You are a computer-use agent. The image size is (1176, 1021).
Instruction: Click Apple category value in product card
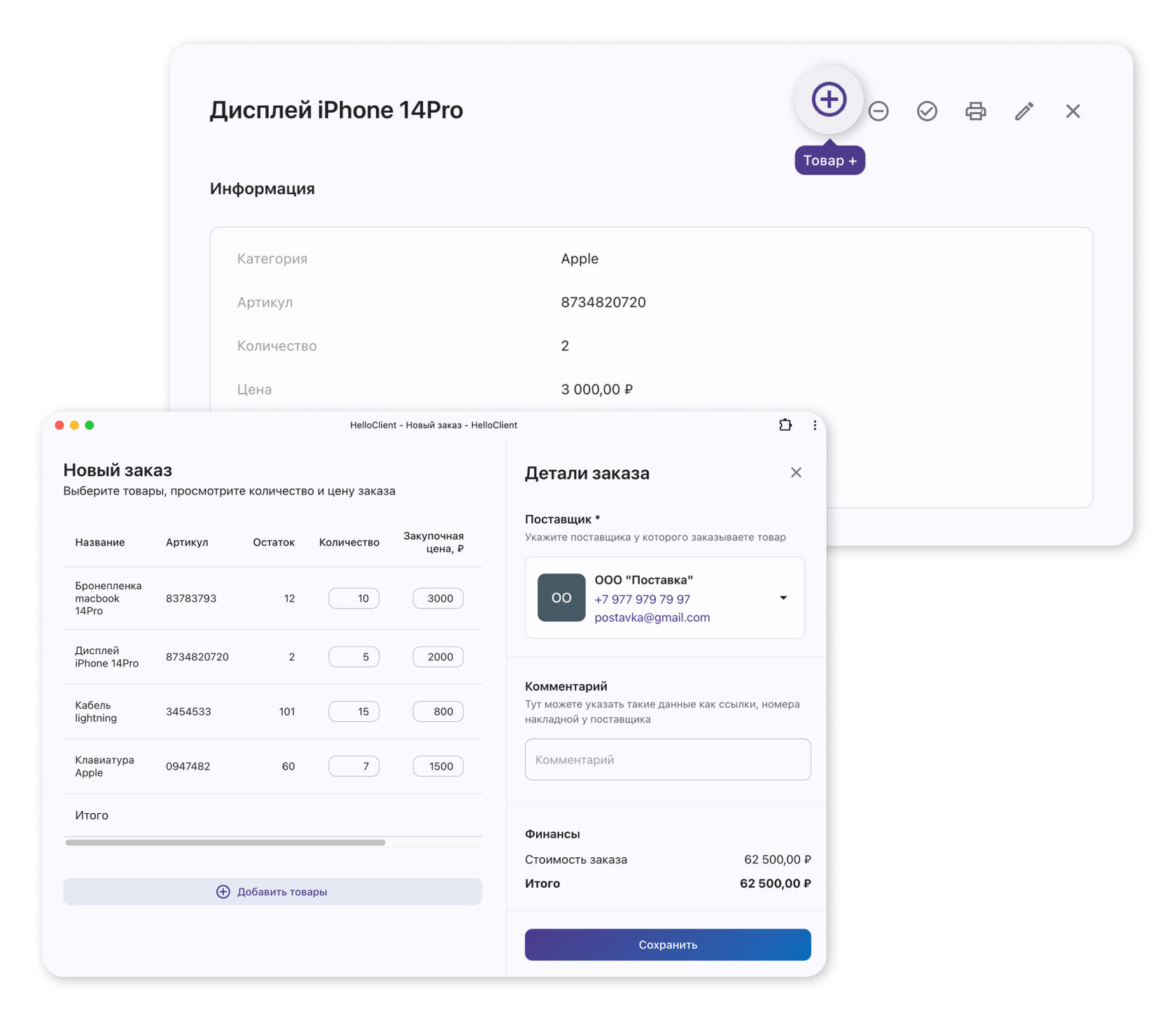[x=580, y=259]
